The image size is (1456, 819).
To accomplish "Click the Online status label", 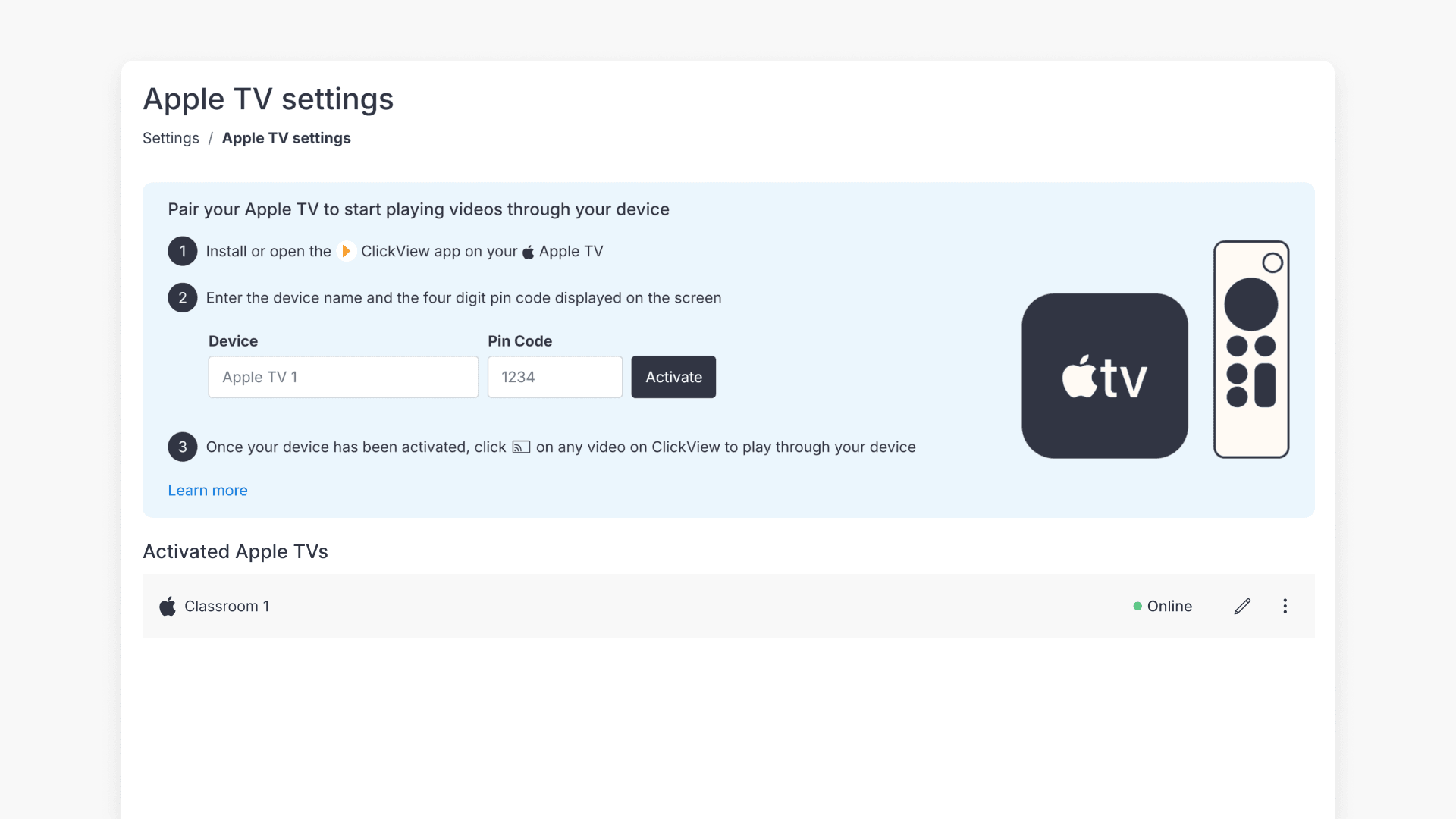I will coord(1170,606).
